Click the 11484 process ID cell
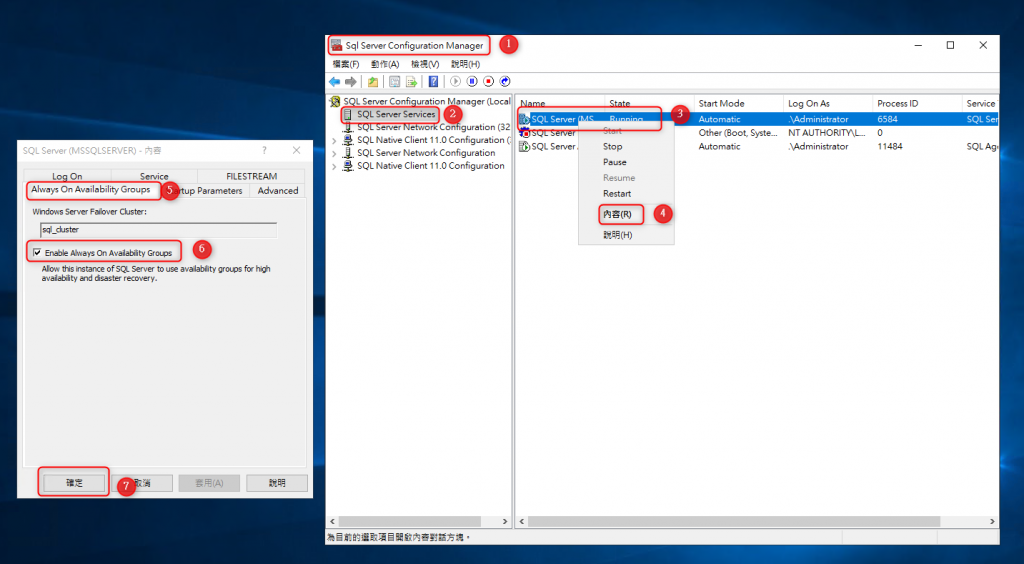 click(x=890, y=147)
